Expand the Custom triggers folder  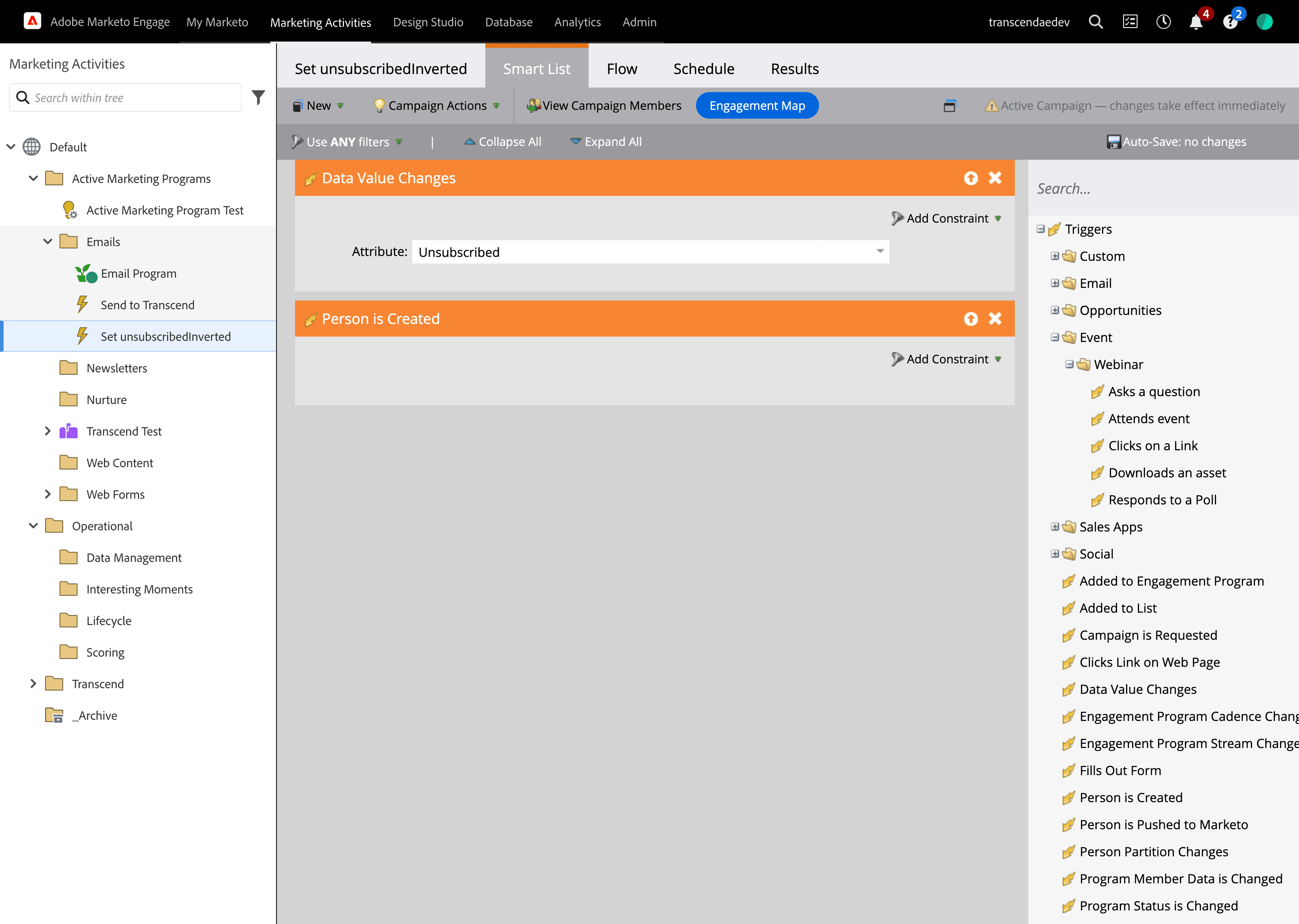coord(1054,256)
